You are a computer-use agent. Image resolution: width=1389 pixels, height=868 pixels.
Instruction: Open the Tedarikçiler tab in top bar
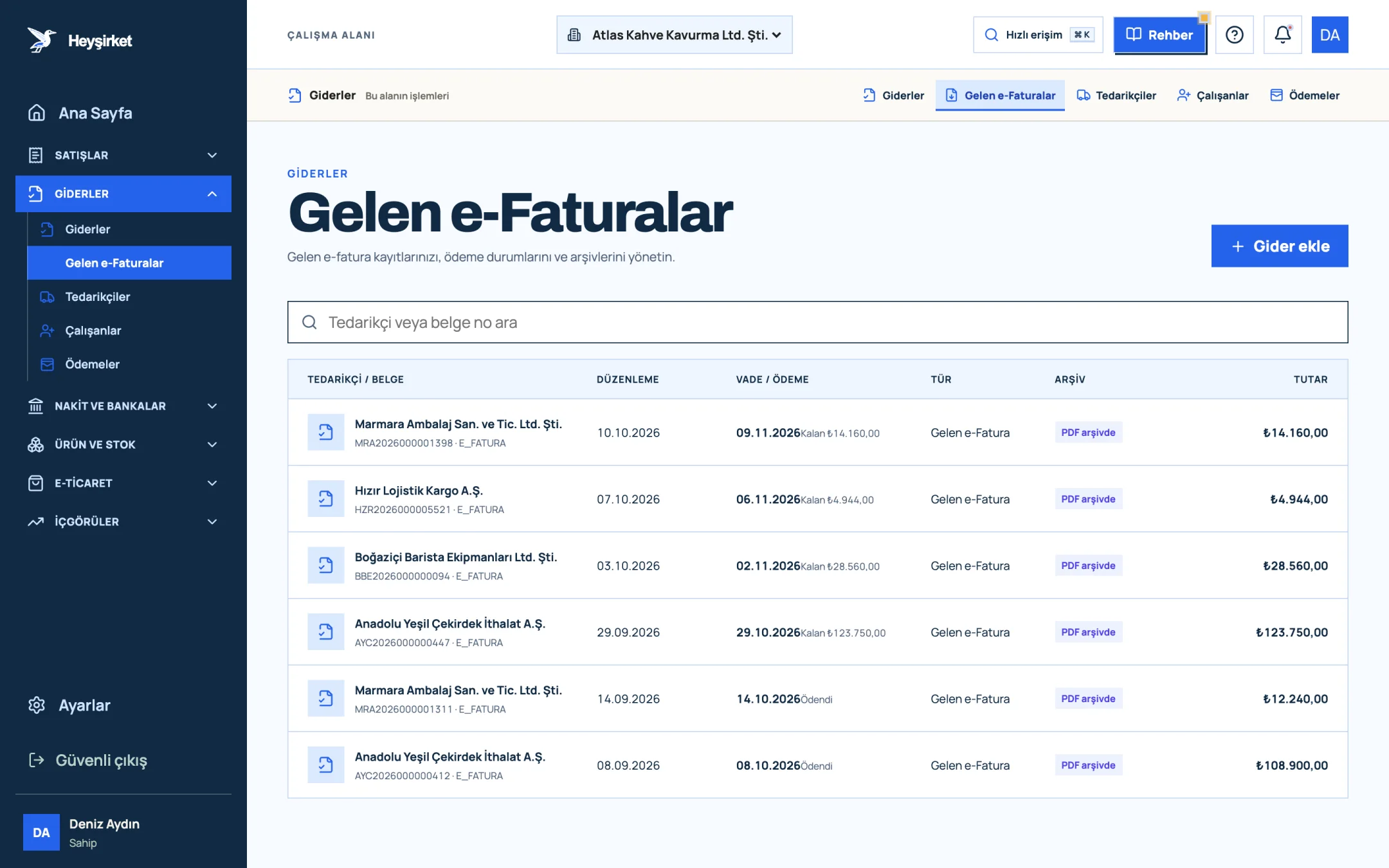click(x=1116, y=95)
